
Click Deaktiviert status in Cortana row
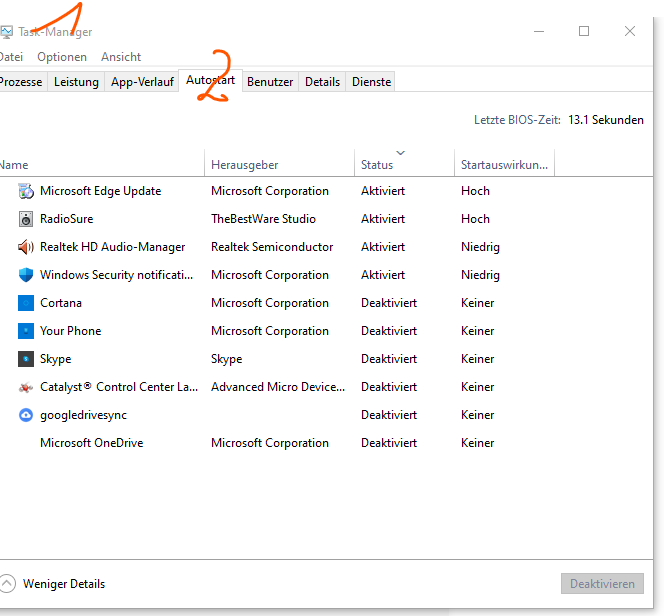coord(389,303)
